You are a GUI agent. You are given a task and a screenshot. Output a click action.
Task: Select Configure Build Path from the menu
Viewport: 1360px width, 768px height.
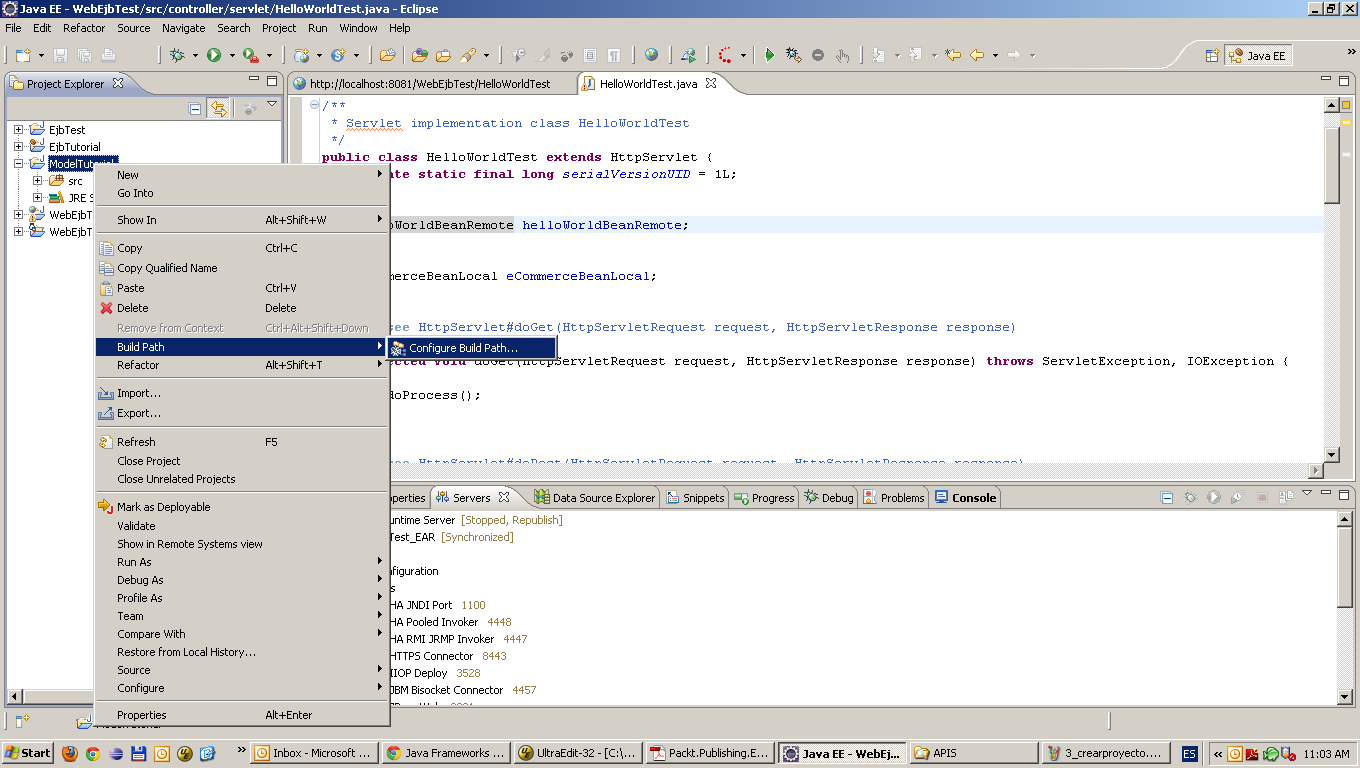[470, 347]
